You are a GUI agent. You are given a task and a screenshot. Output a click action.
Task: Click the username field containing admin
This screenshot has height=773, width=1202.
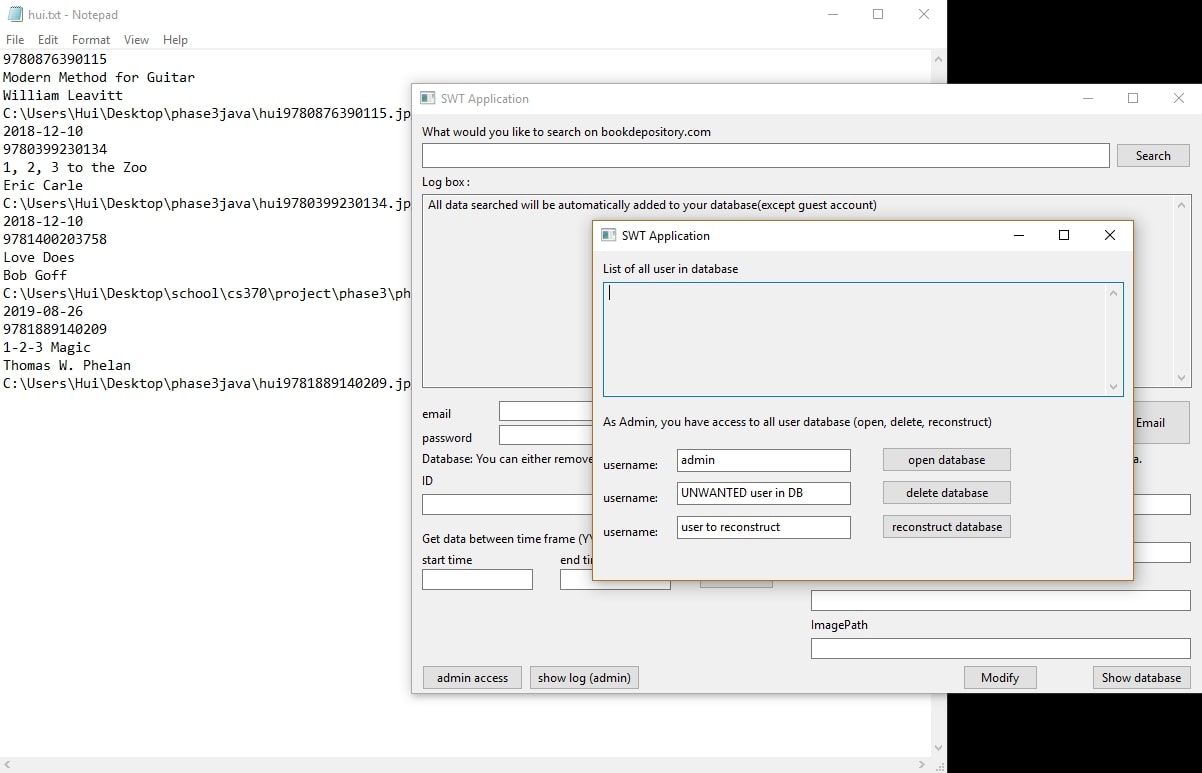click(x=763, y=460)
